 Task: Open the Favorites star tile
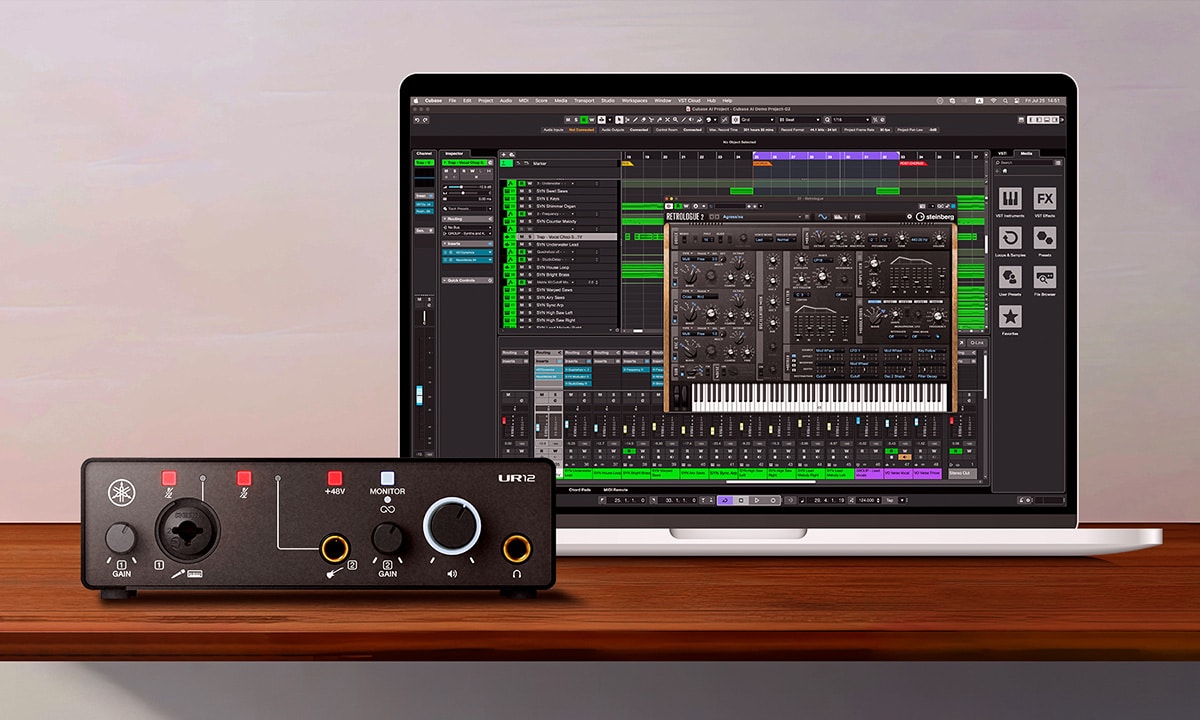[1010, 318]
